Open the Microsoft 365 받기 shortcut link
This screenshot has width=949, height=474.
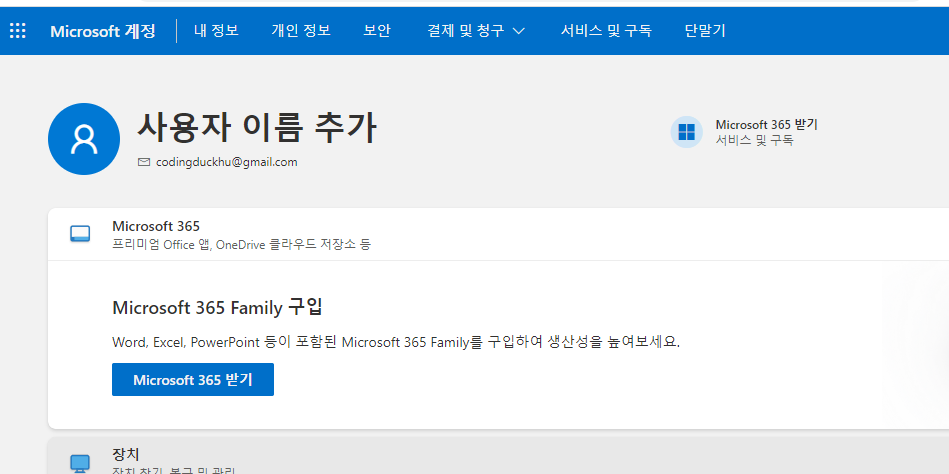tap(766, 125)
